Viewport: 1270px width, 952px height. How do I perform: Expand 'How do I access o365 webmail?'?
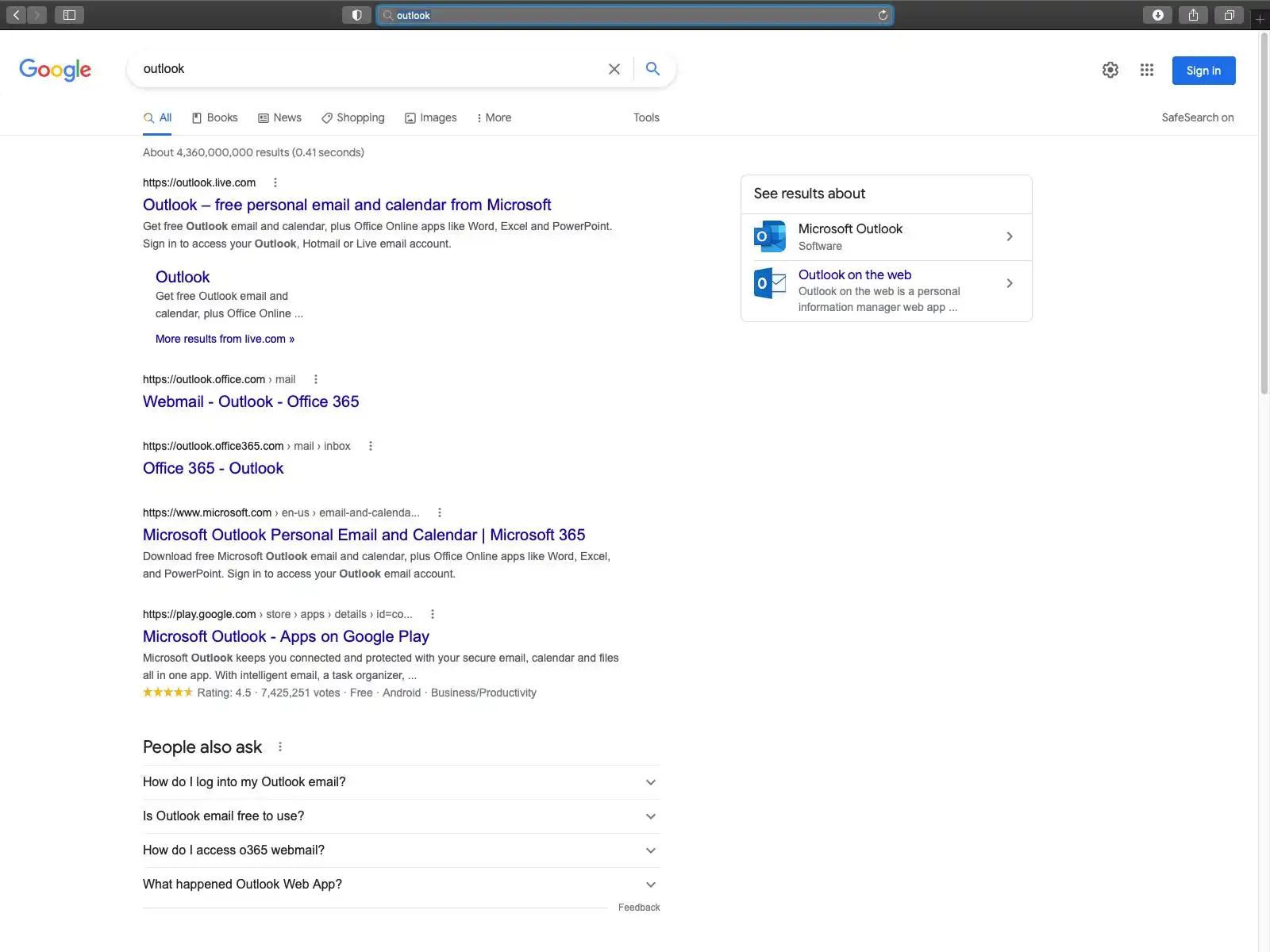(x=401, y=850)
